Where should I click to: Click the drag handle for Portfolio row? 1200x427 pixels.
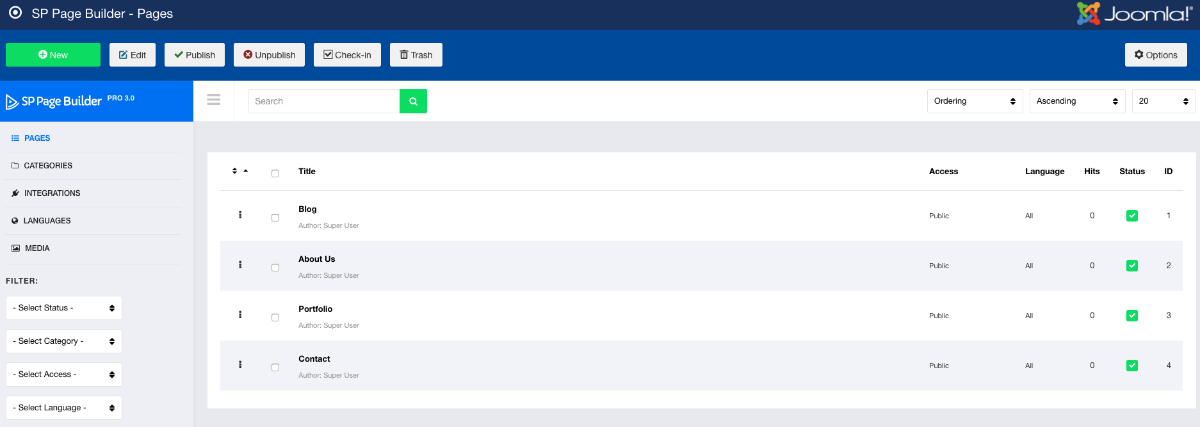tap(240, 315)
